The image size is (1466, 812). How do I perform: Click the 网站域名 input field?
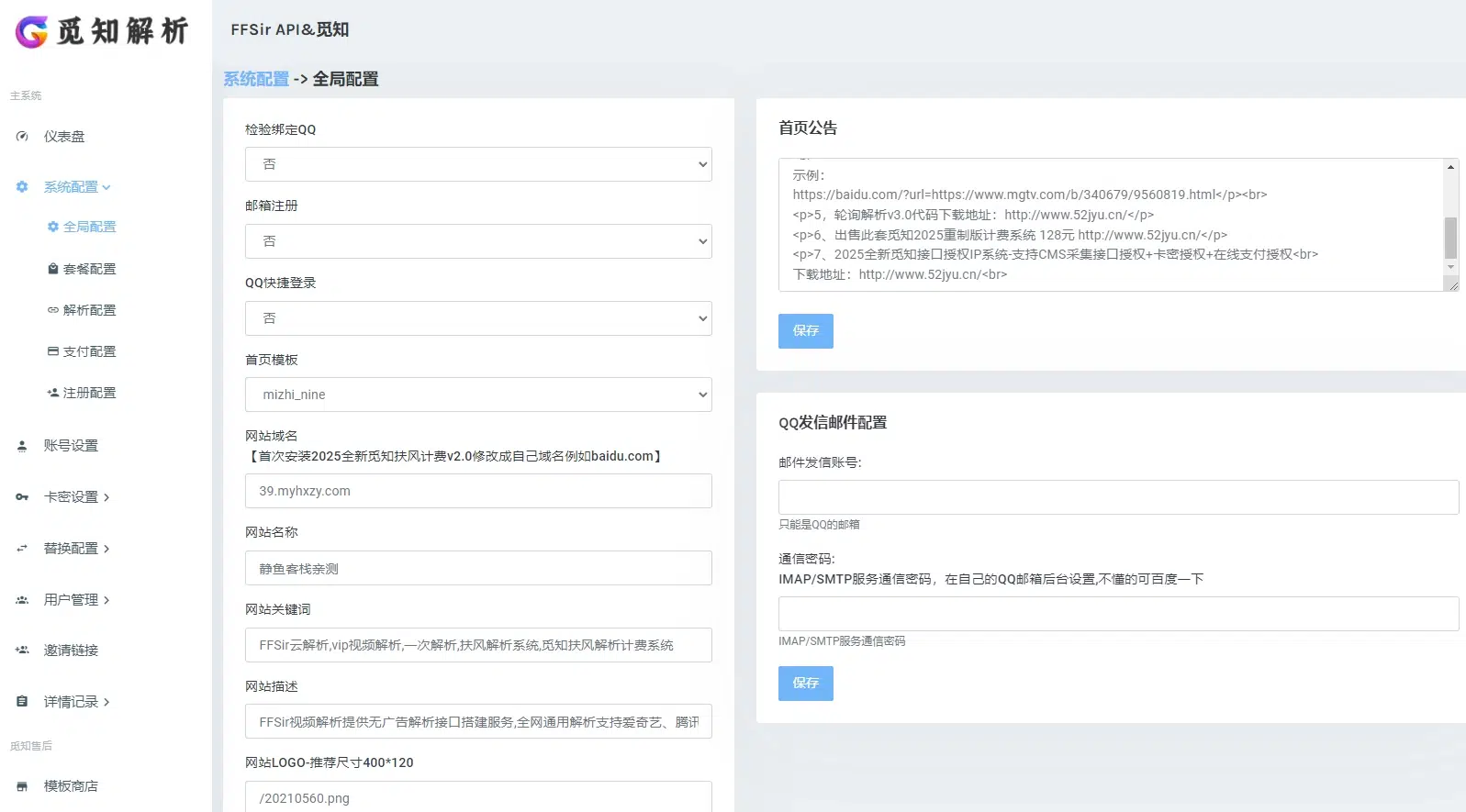pos(478,491)
